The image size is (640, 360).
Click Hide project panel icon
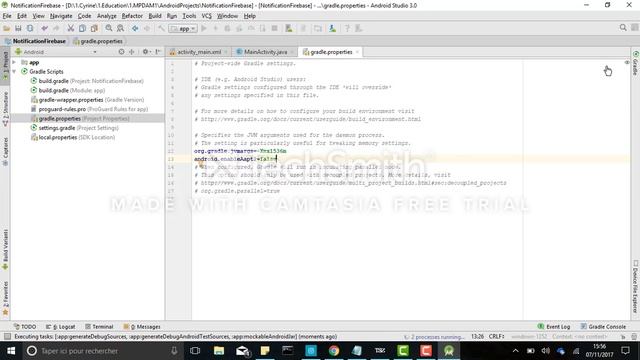(x=158, y=52)
